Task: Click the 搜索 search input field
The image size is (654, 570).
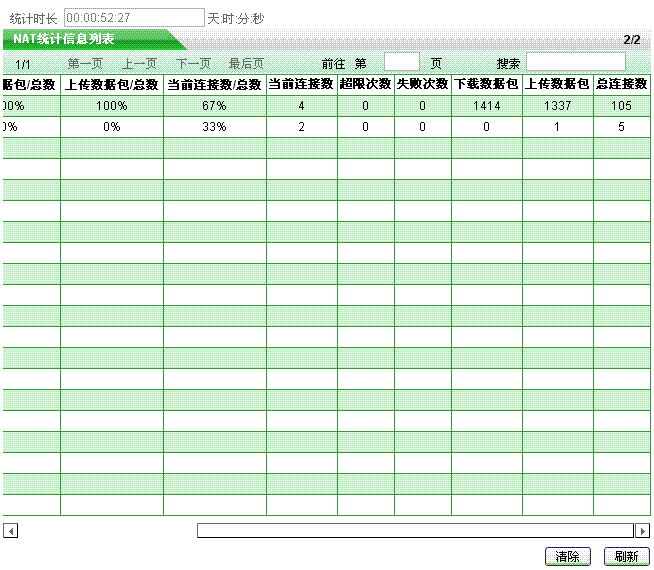Action: click(575, 63)
